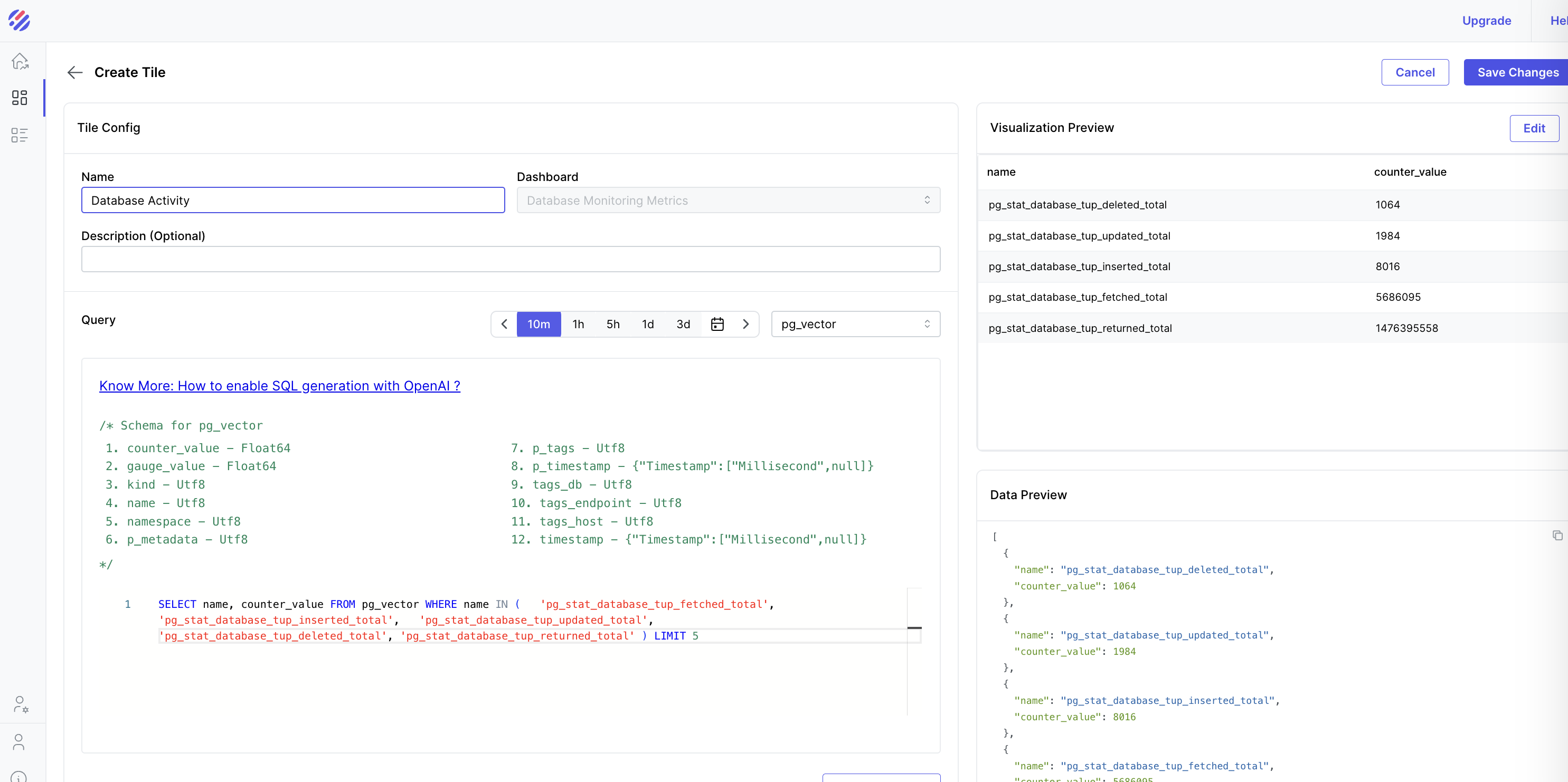Go to next time range chevron
The height and width of the screenshot is (782, 1568).
pos(745,324)
